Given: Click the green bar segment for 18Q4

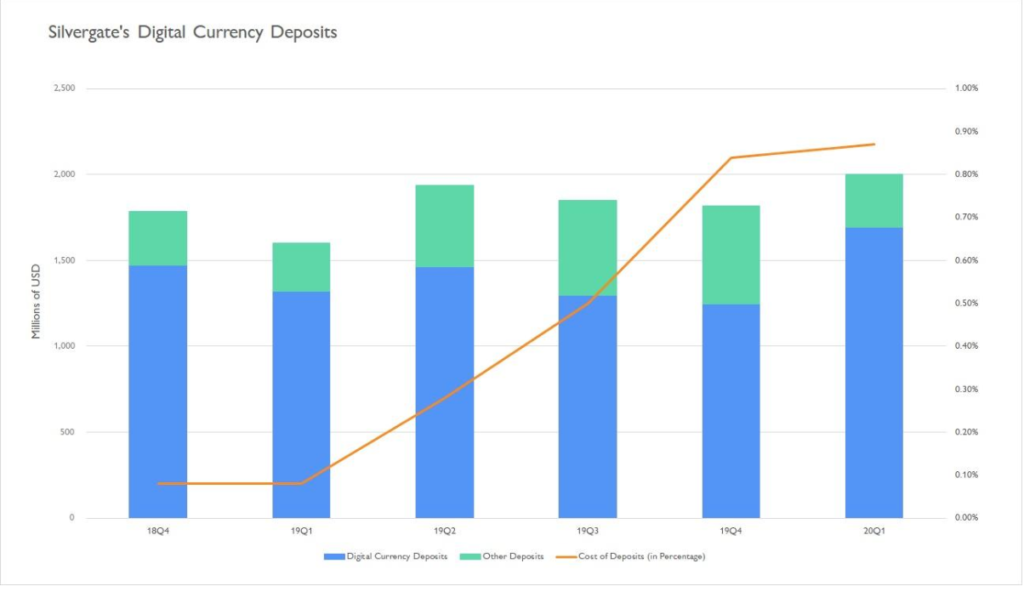Looking at the screenshot, I should click(158, 238).
